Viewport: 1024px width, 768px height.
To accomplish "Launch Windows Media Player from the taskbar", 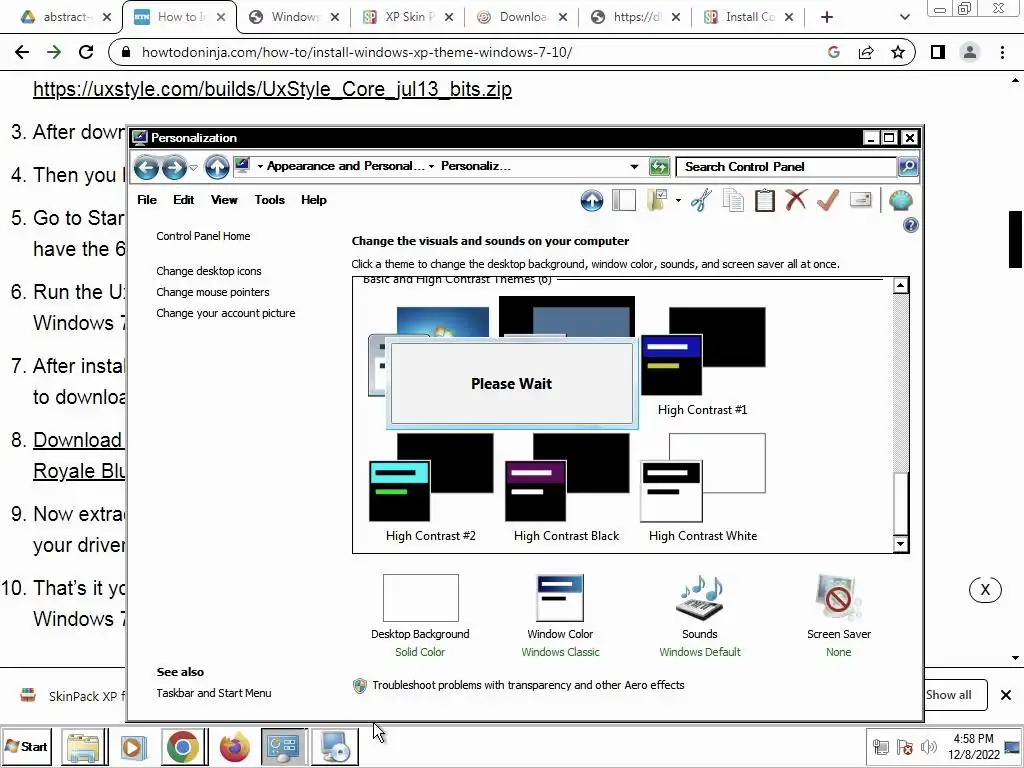I will 133,746.
